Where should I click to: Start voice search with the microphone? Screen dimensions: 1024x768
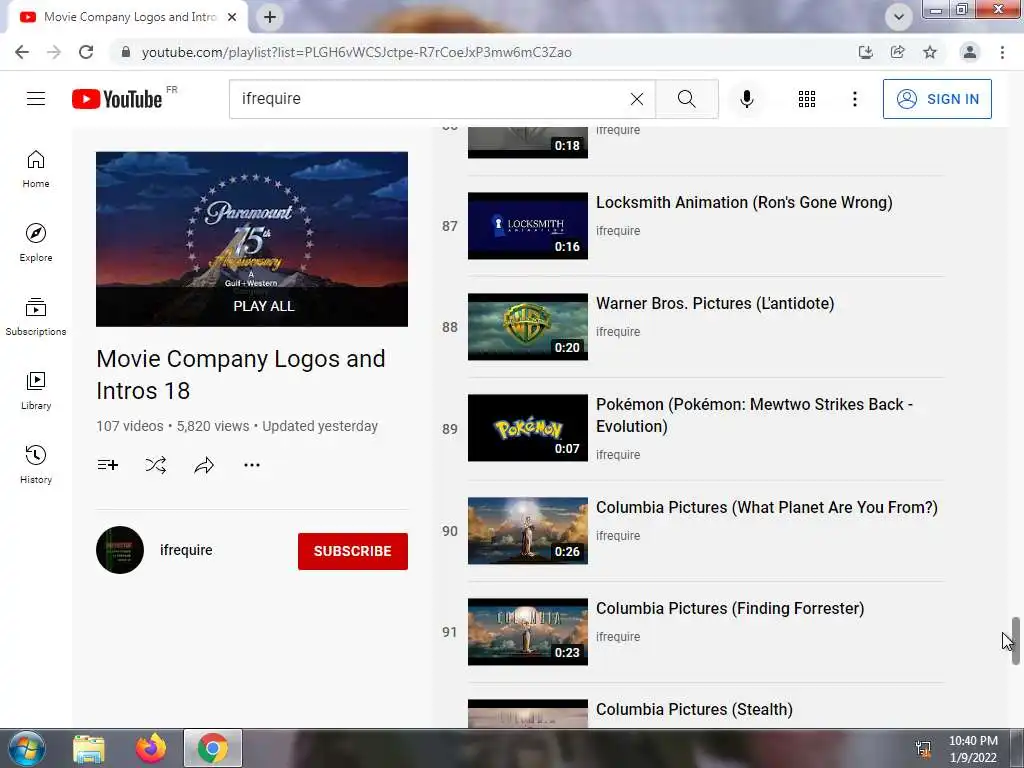pos(746,99)
